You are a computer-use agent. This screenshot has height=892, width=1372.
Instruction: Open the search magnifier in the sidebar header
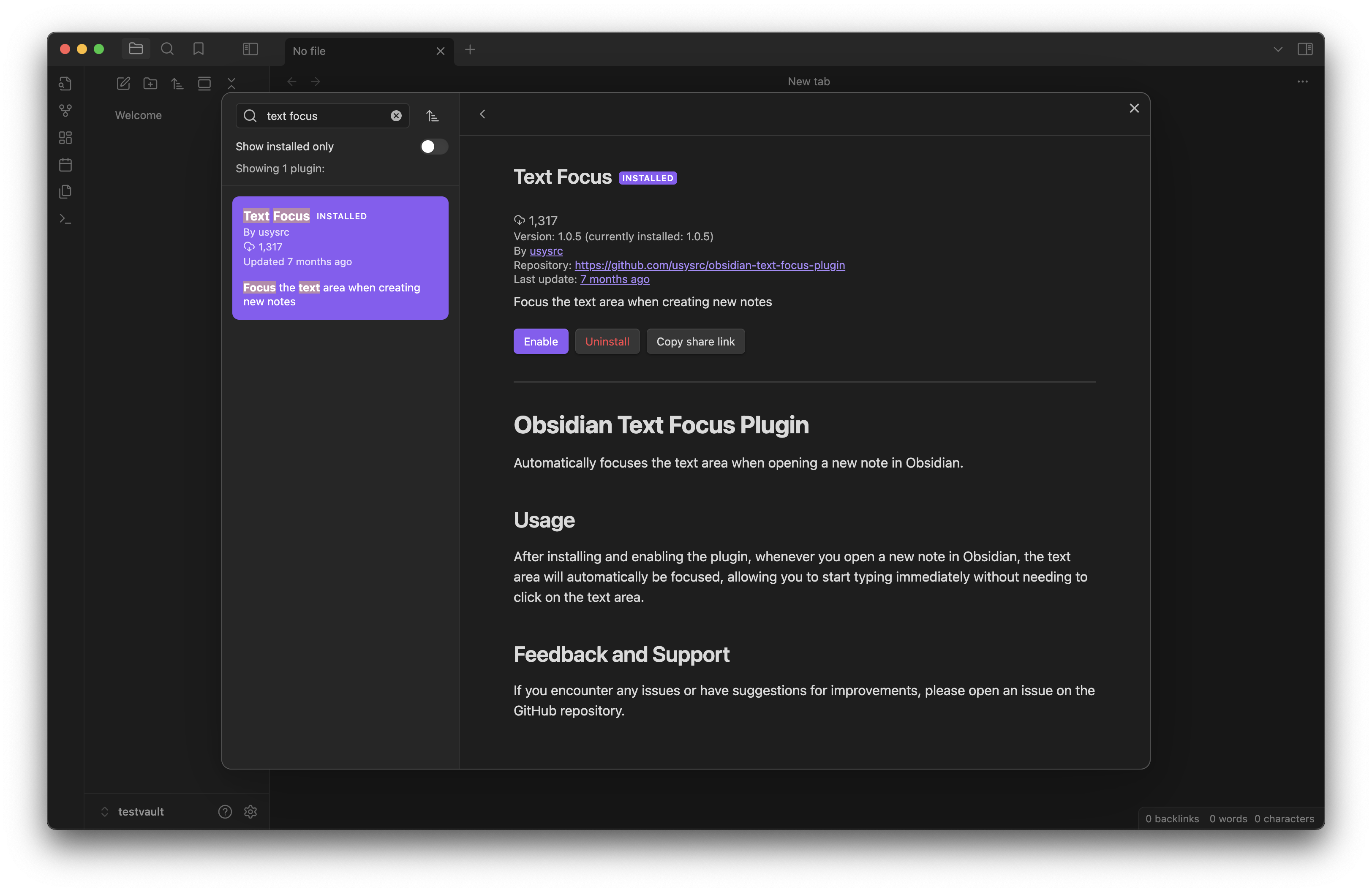[x=167, y=49]
